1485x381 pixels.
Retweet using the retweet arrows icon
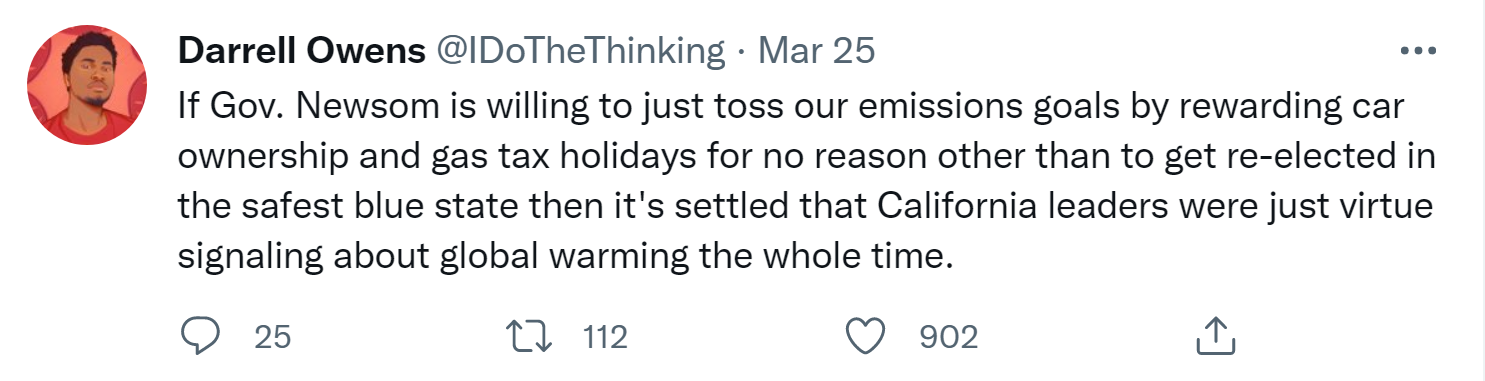[530, 337]
